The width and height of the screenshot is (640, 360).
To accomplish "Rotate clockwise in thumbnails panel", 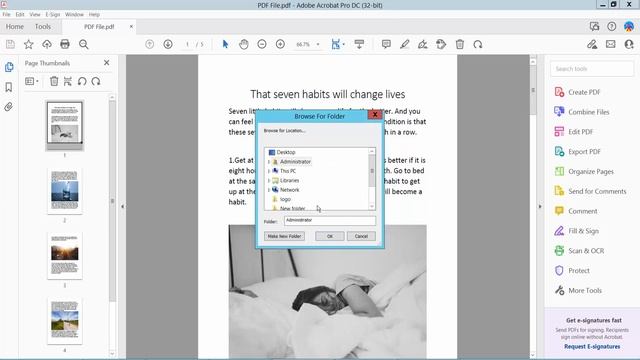I will tap(96, 81).
